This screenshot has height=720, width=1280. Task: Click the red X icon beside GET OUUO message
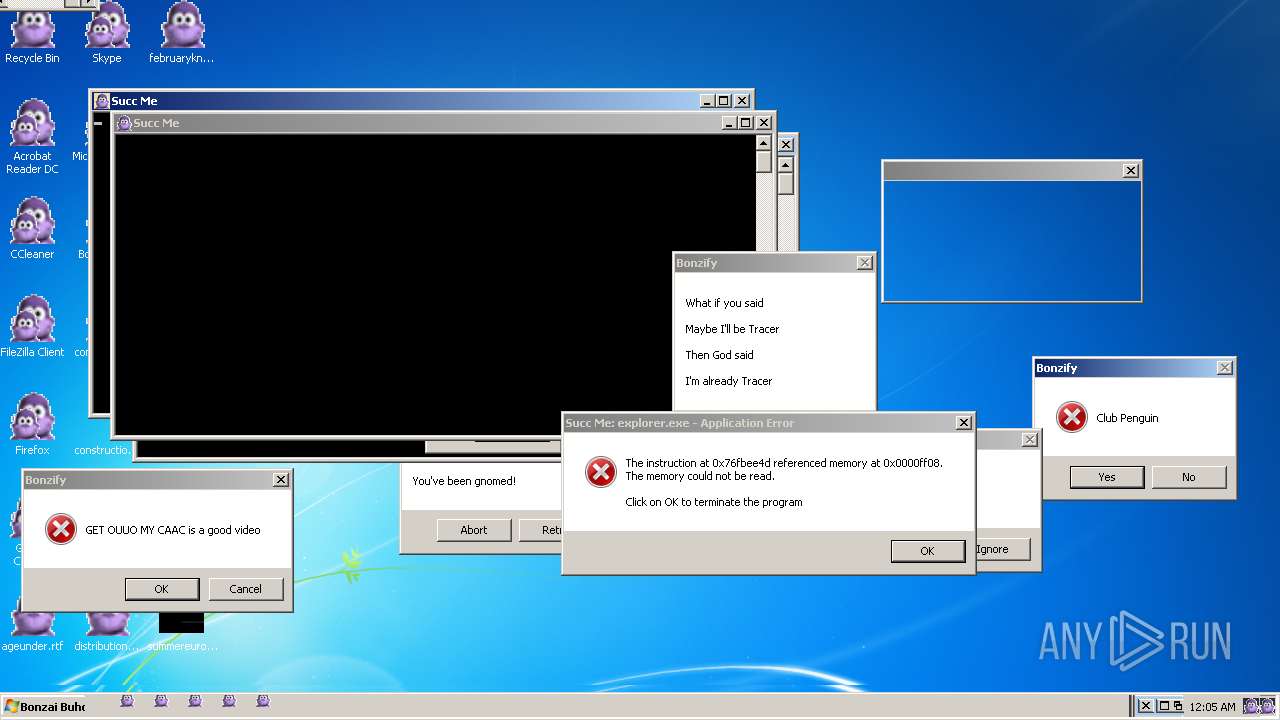(x=61, y=529)
